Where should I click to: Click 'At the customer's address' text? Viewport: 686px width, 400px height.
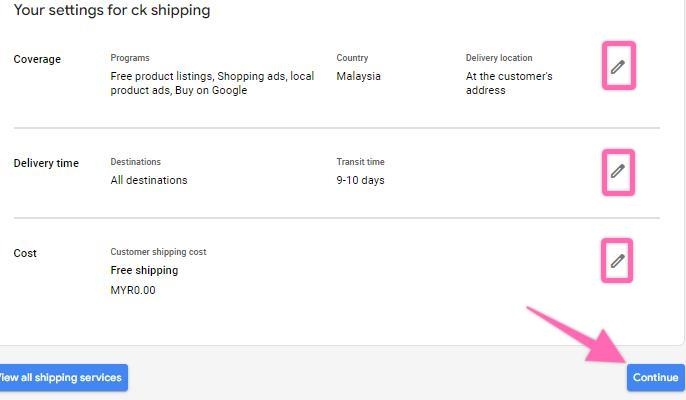coord(509,83)
